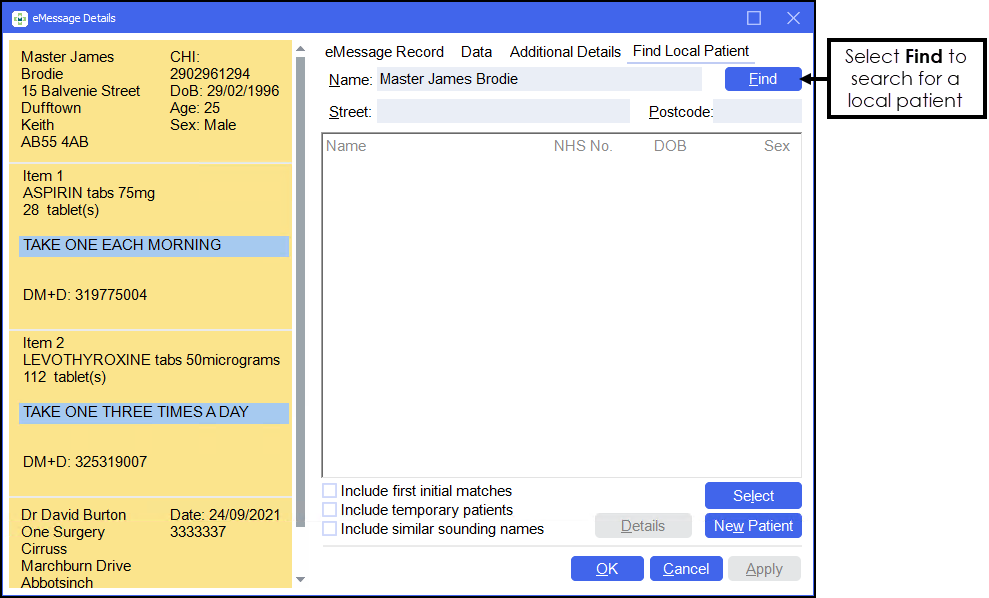Click the Select button
The image size is (989, 598).
coord(753,496)
